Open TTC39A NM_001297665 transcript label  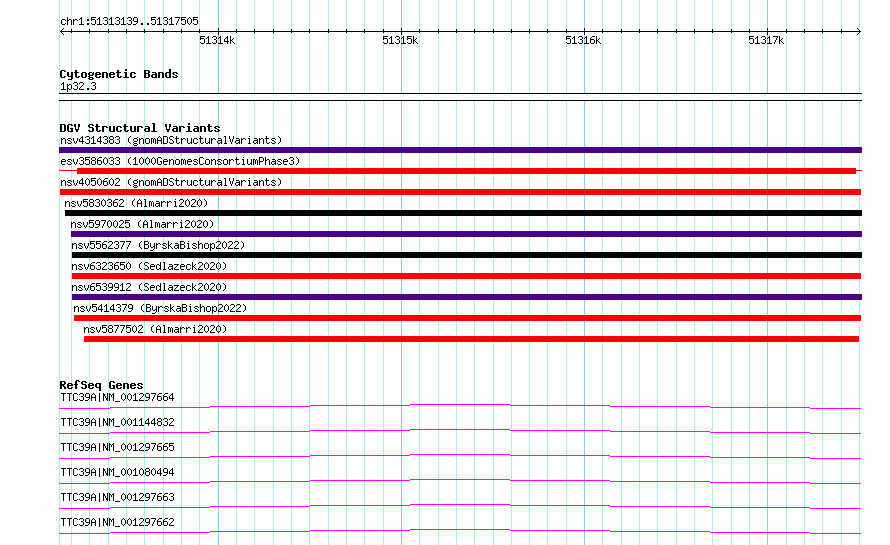click(117, 447)
